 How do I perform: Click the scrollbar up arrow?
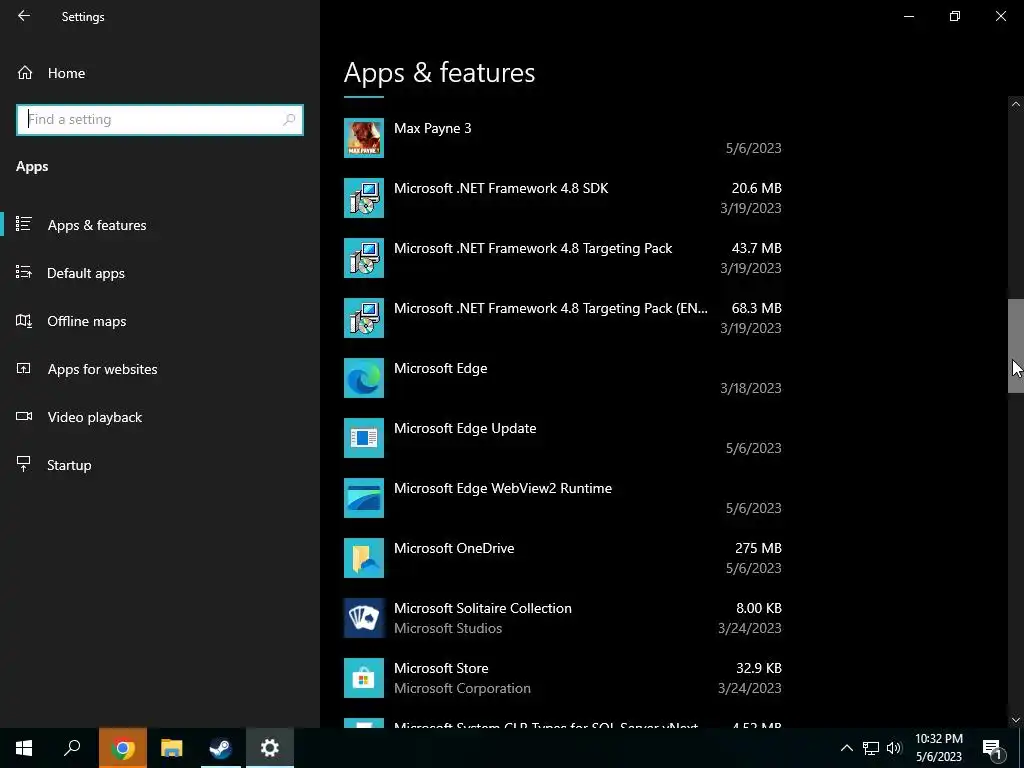pos(1016,104)
